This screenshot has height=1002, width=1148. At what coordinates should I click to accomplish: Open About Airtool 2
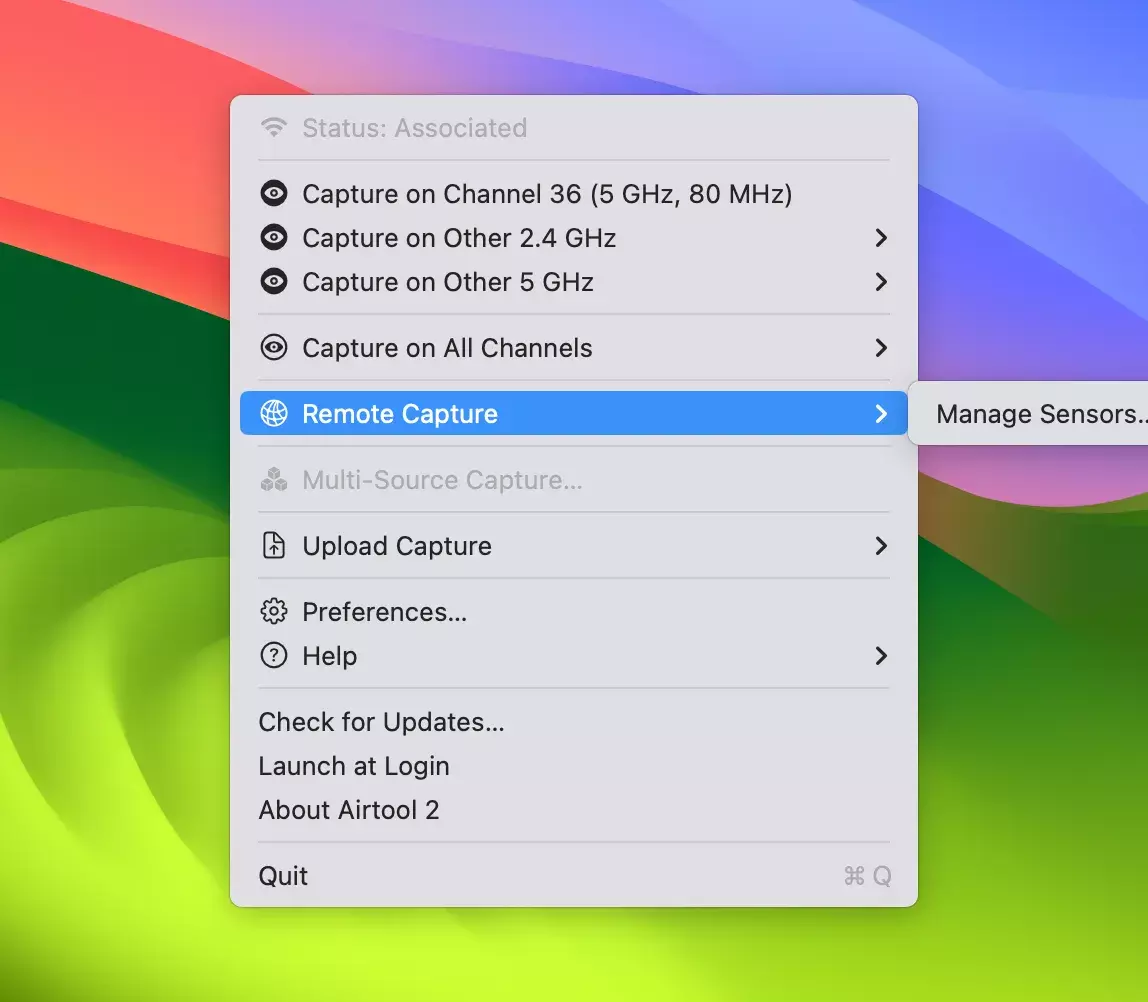tap(349, 810)
